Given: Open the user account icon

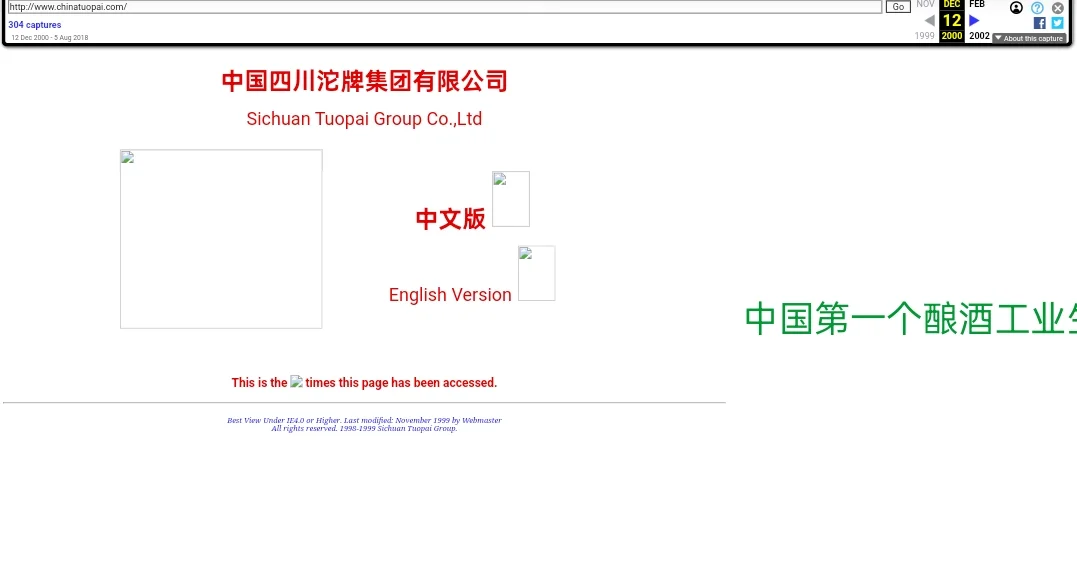Looking at the screenshot, I should tap(1016, 8).
